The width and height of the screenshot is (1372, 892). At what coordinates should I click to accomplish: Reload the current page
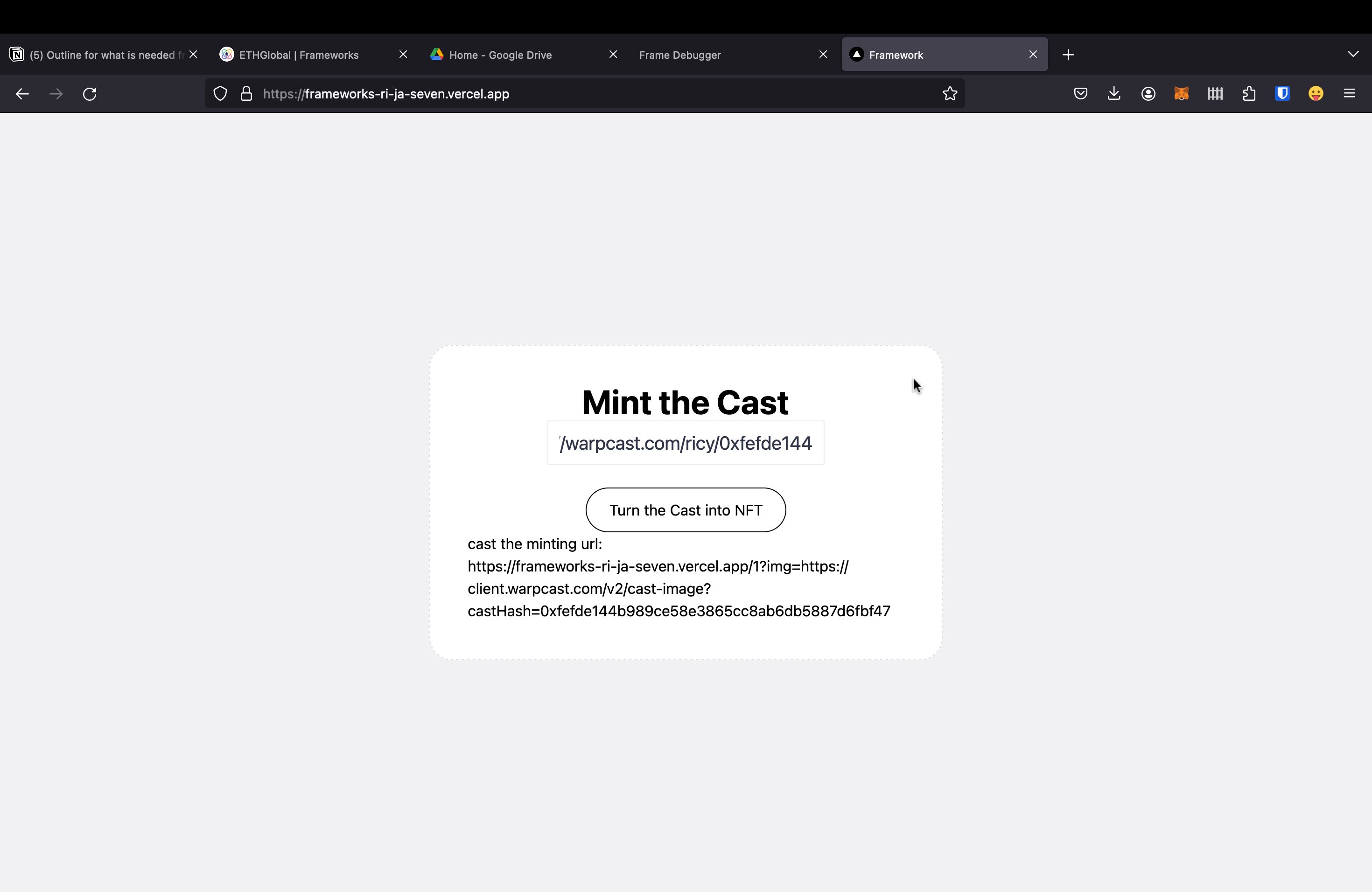[x=90, y=94]
